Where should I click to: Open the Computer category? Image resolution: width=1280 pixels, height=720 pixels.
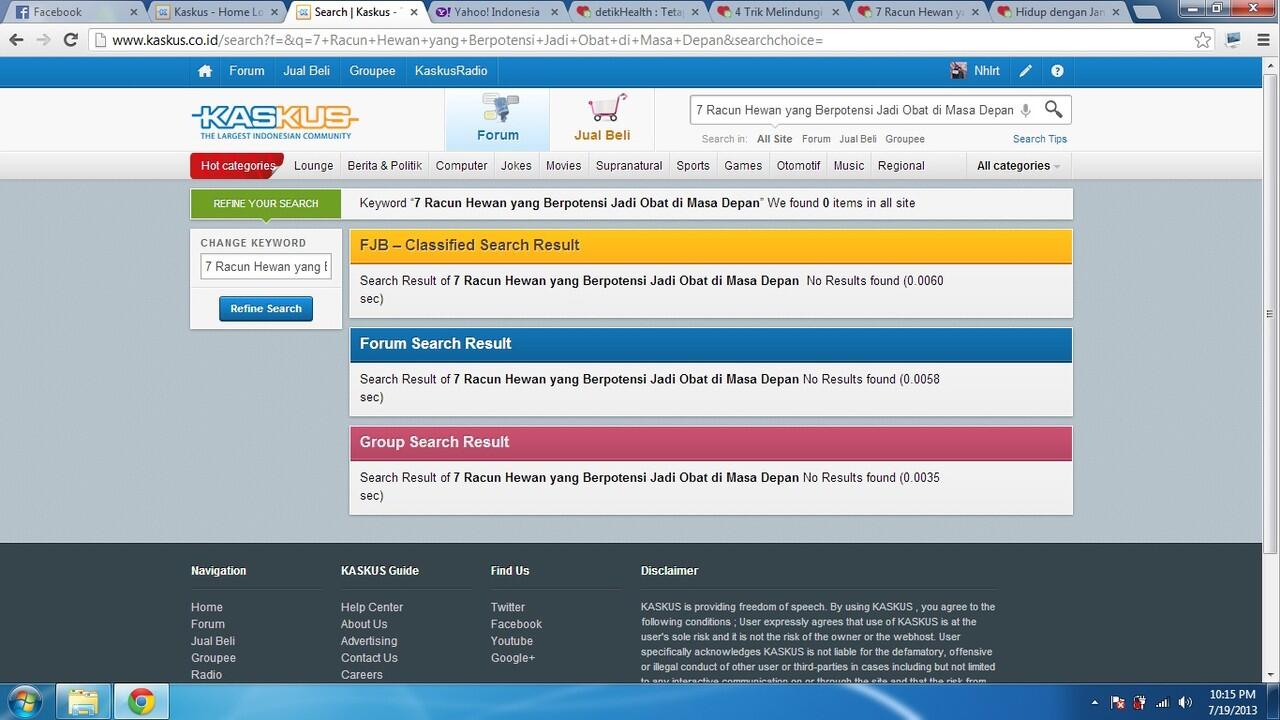coord(462,166)
